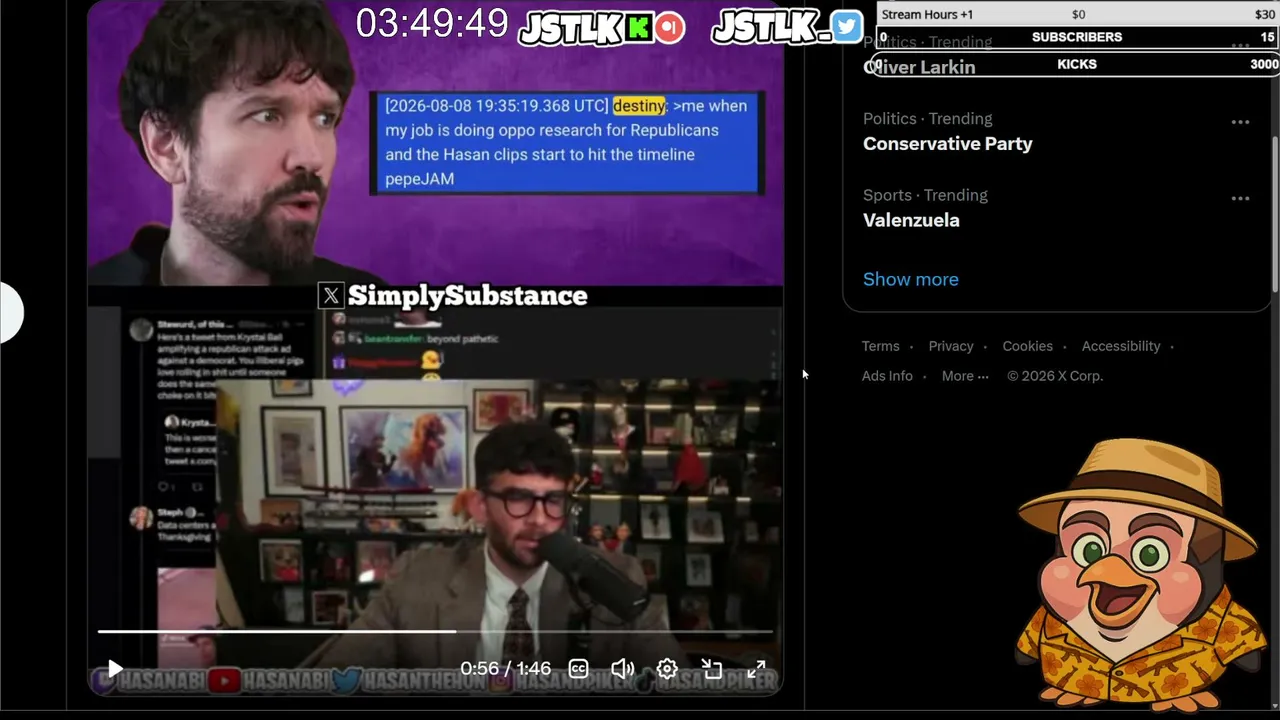Open the Privacy footer link
Screen dimensions: 1280x720
pos(951,346)
